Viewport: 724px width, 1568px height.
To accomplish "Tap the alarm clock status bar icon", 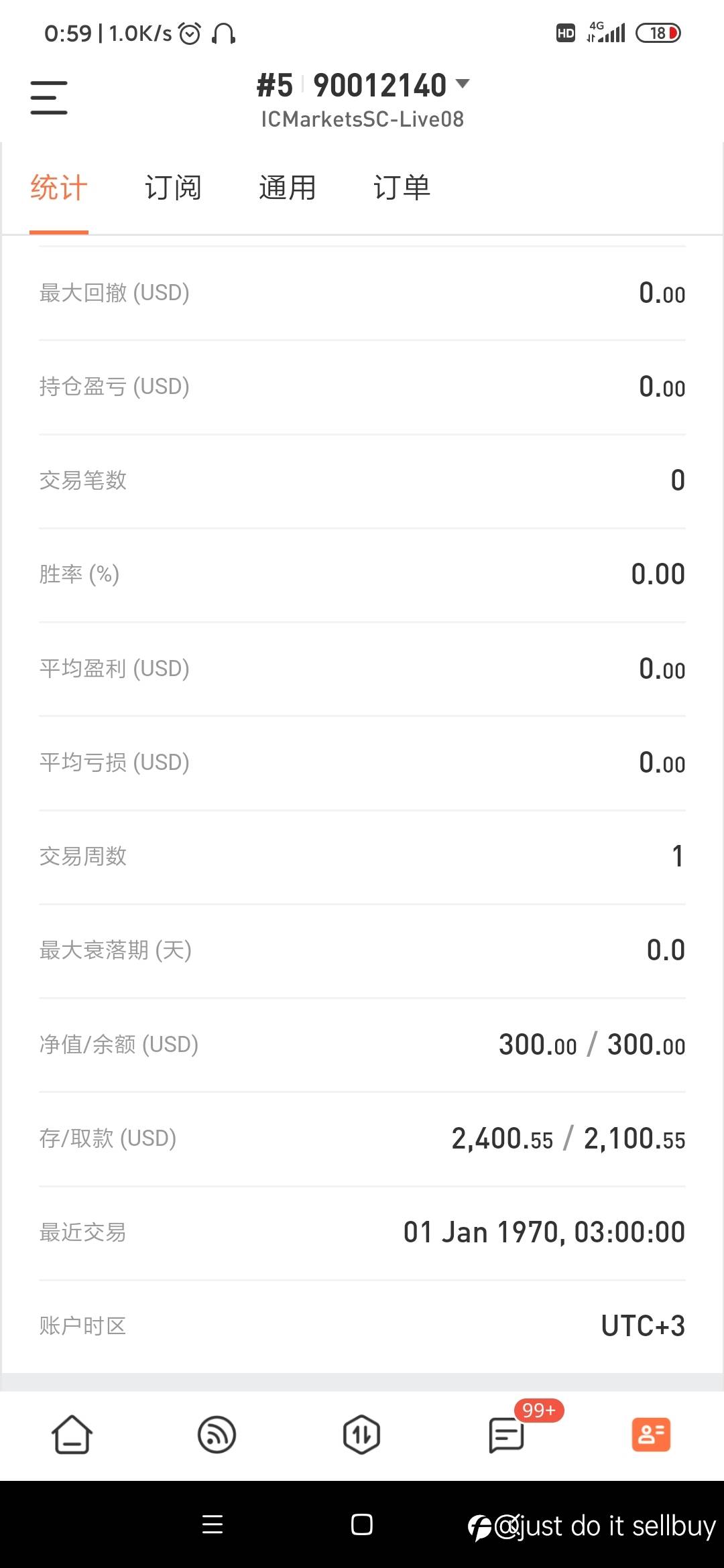I will [x=190, y=33].
